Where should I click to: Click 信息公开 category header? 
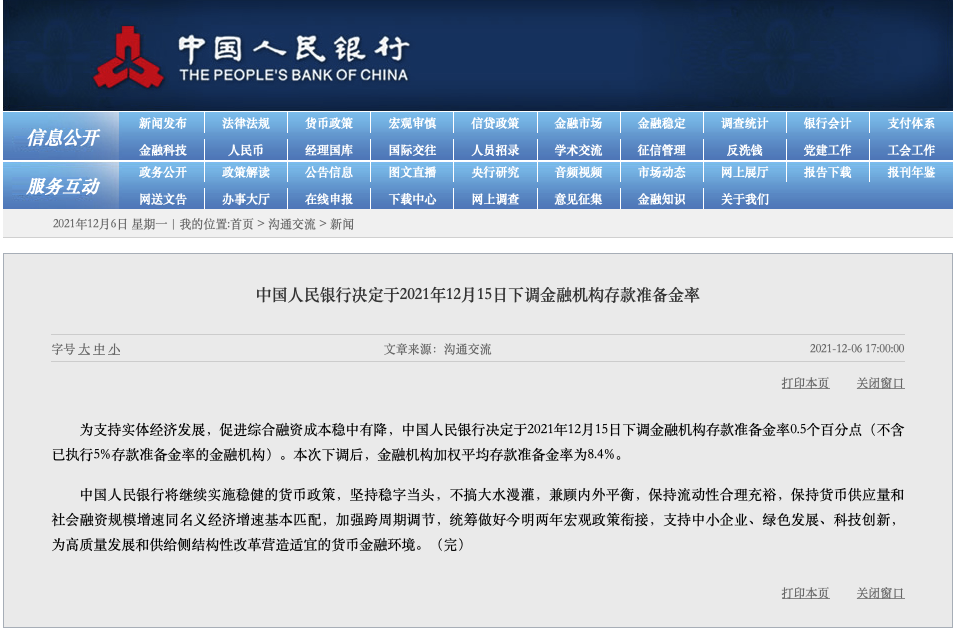coord(62,137)
